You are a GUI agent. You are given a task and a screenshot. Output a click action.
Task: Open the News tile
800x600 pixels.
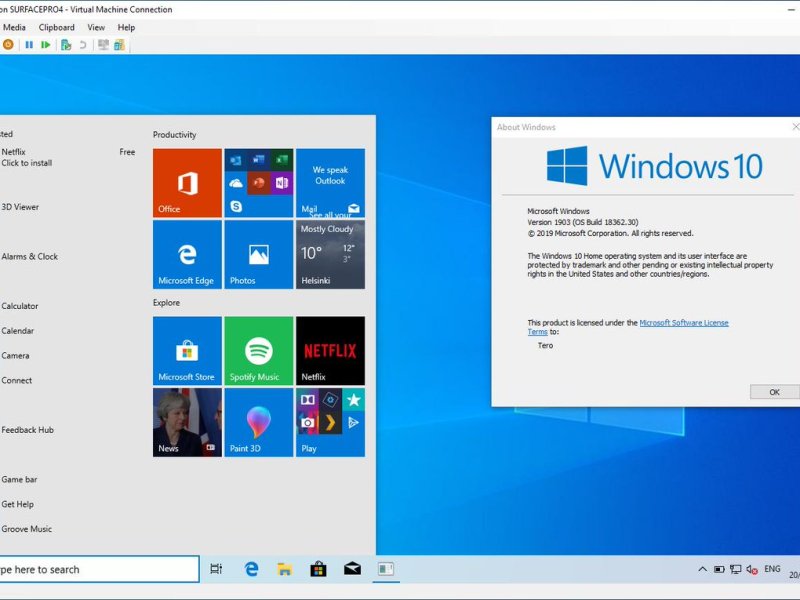pos(187,422)
